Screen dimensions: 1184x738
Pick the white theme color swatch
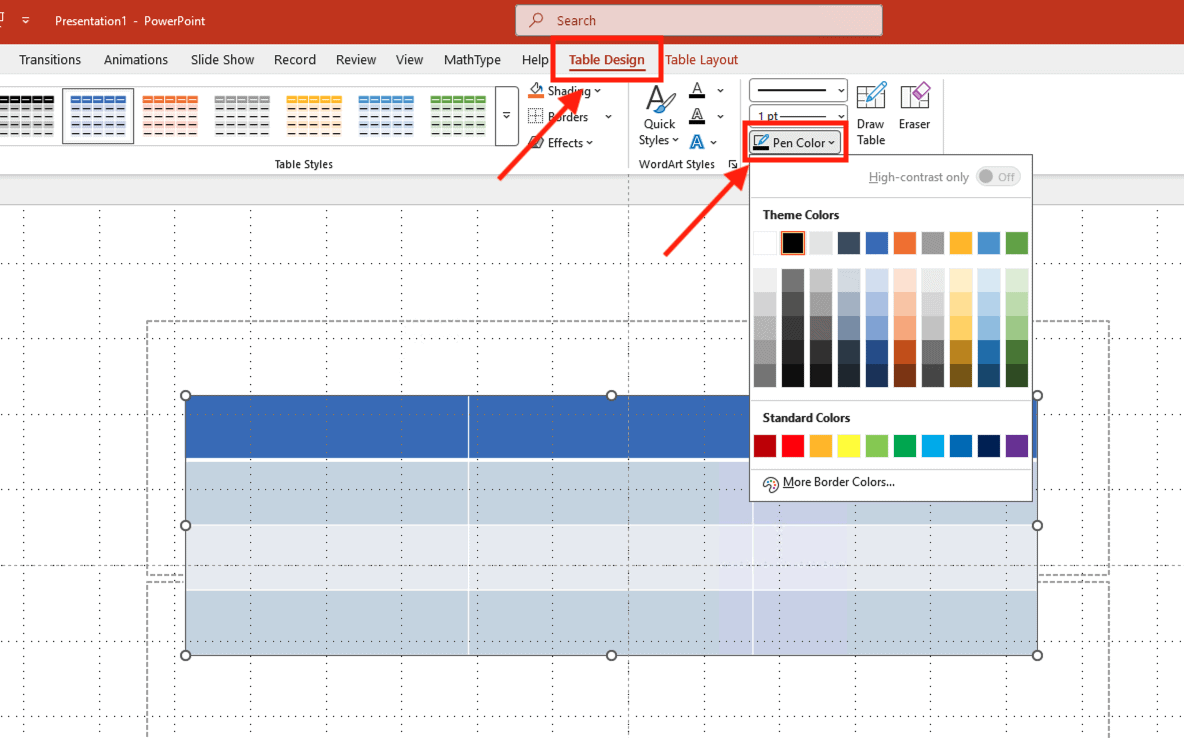(x=765, y=242)
